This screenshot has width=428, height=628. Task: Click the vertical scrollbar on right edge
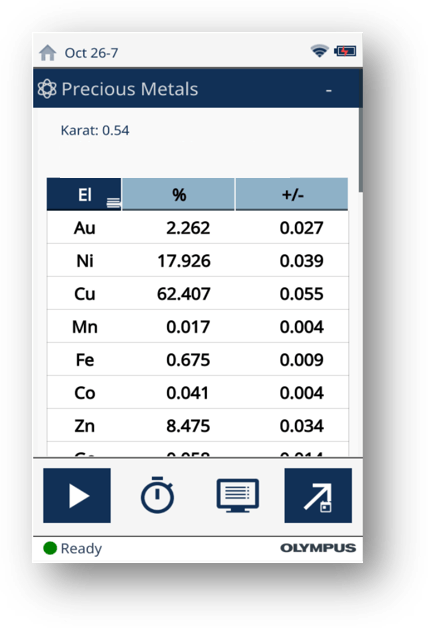[361, 150]
